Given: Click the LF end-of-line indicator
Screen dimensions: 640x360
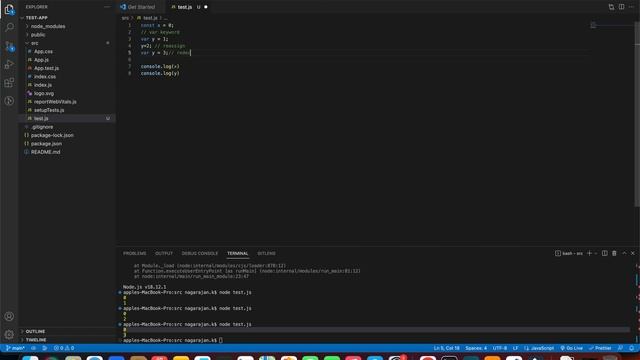Looking at the screenshot, I should pyautogui.click(x=516, y=348).
